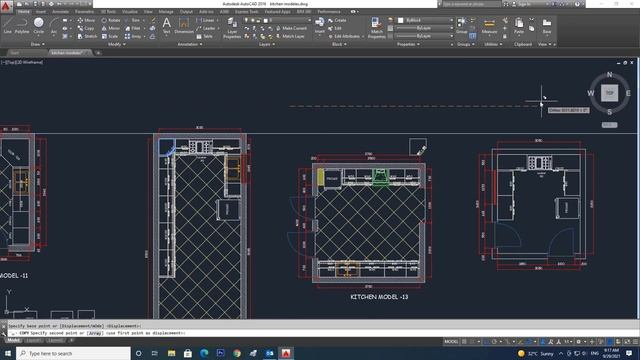Click the Windows search box
640x360 pixels.
(x=73, y=353)
